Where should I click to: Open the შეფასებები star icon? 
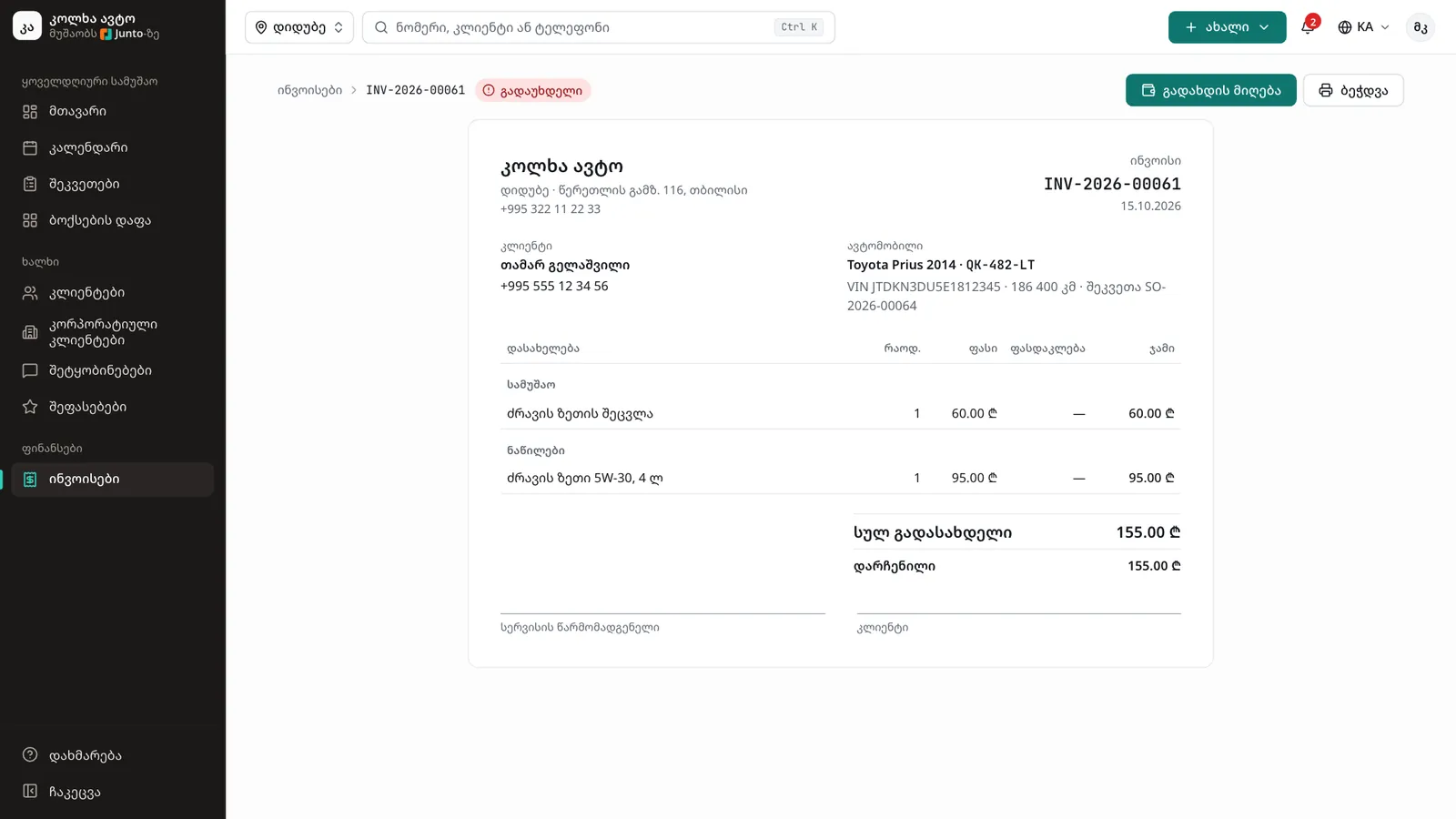(x=30, y=407)
